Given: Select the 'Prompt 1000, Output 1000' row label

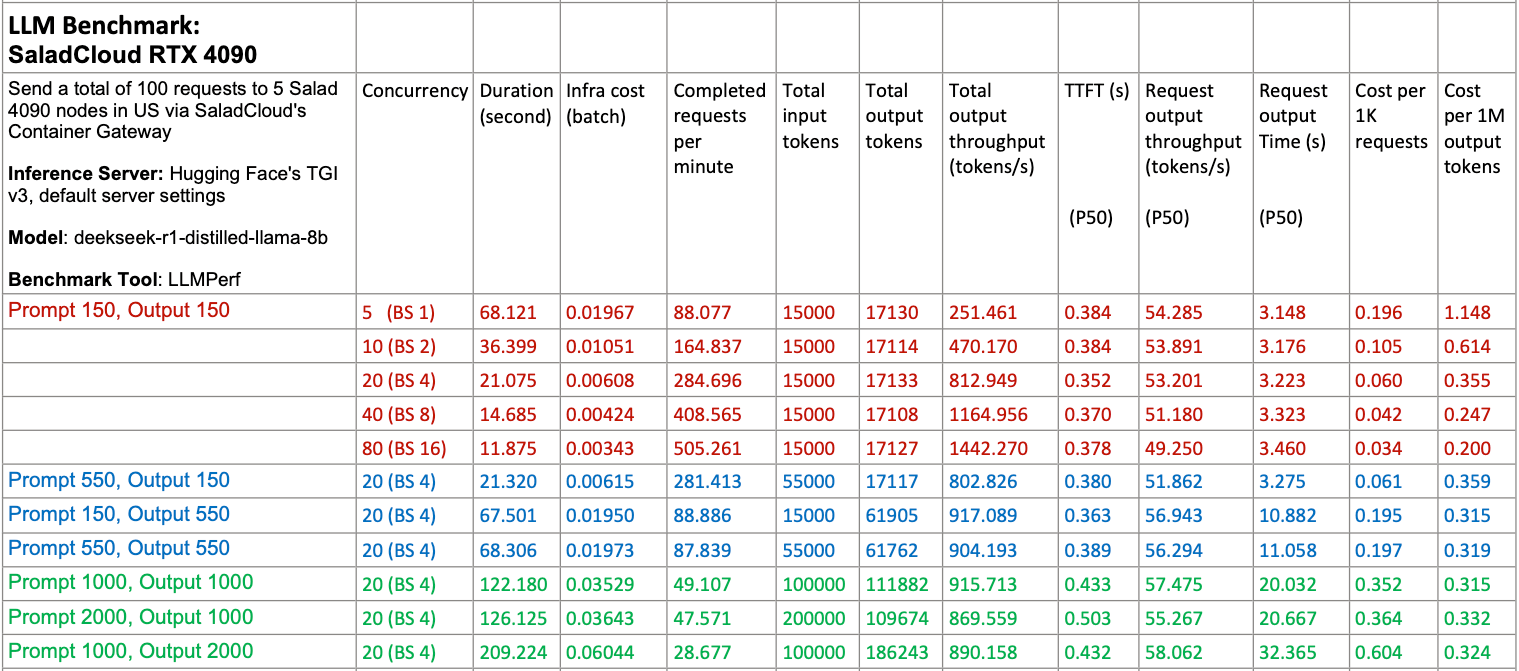Looking at the screenshot, I should coord(131,583).
